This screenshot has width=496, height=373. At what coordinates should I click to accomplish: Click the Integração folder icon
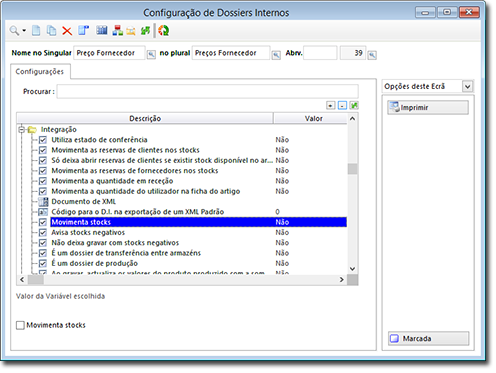[32, 129]
